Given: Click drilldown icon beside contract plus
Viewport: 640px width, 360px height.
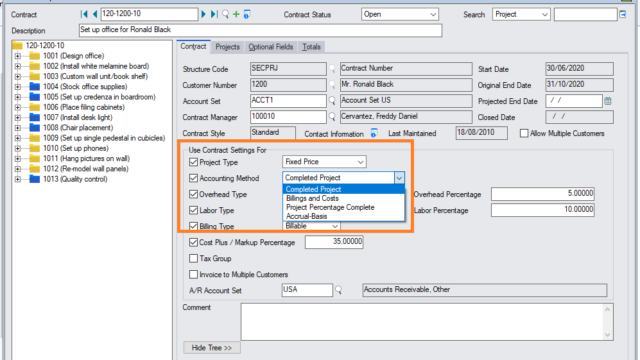Looking at the screenshot, I should [247, 15].
